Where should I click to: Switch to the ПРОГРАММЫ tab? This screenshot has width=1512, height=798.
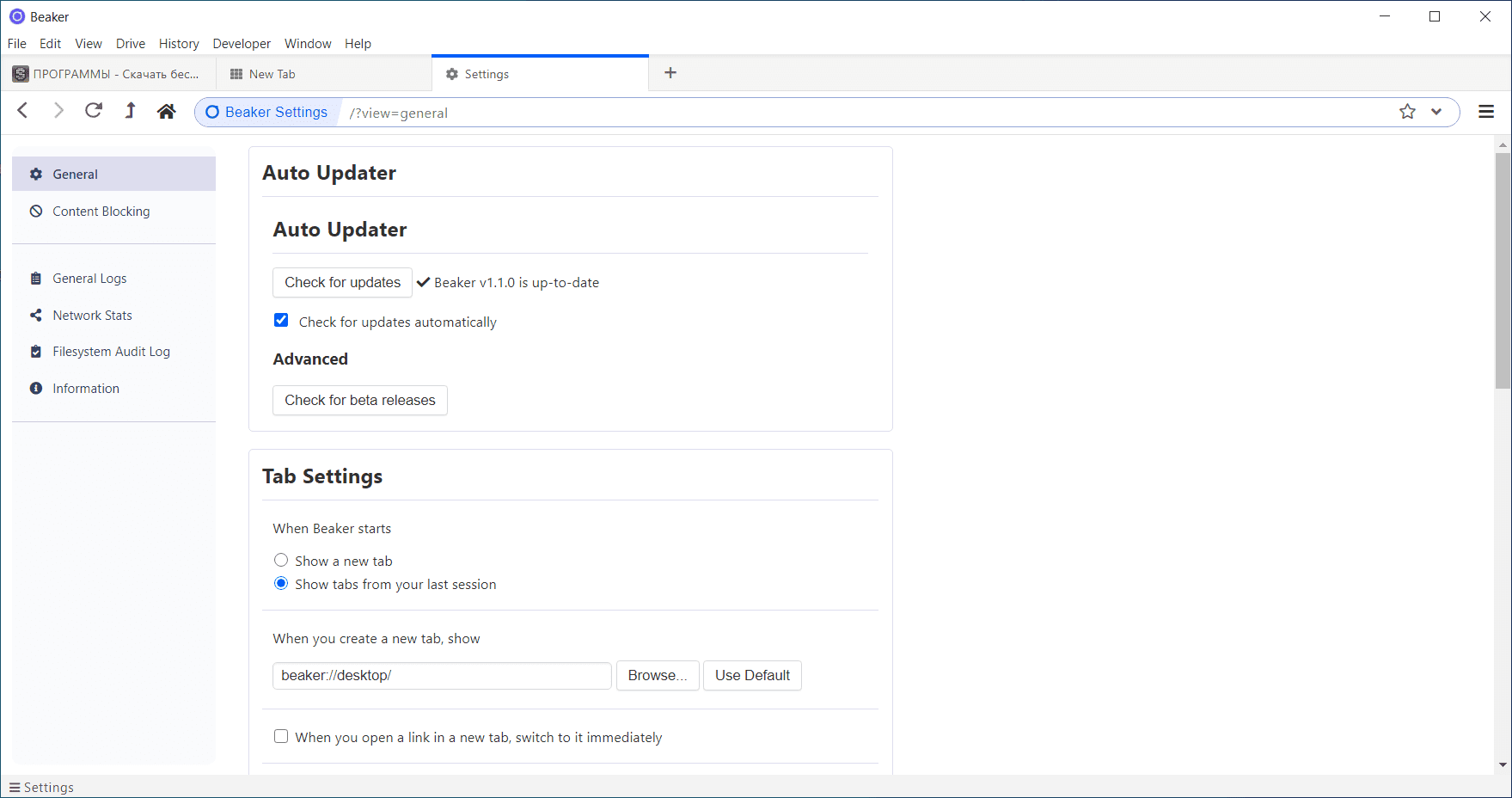[107, 74]
